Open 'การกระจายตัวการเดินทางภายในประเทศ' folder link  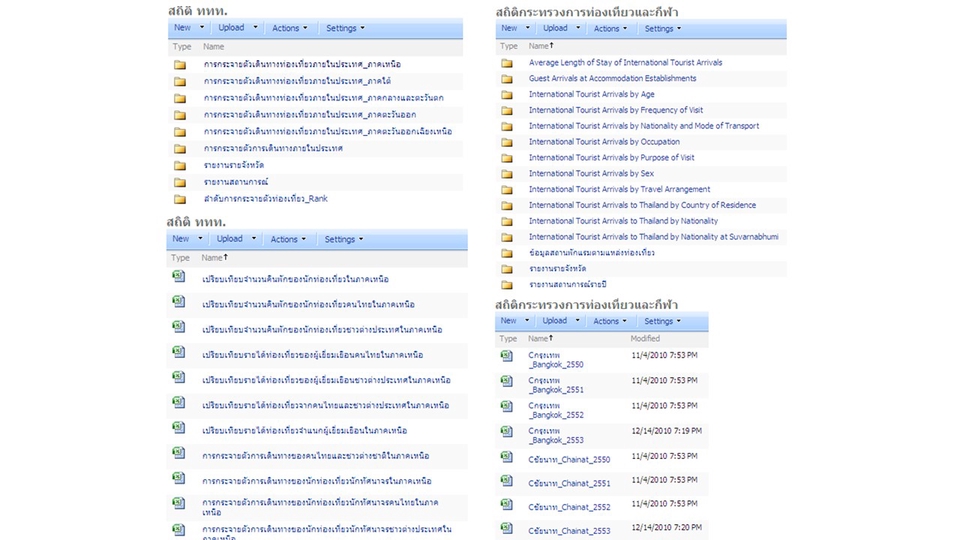273,148
